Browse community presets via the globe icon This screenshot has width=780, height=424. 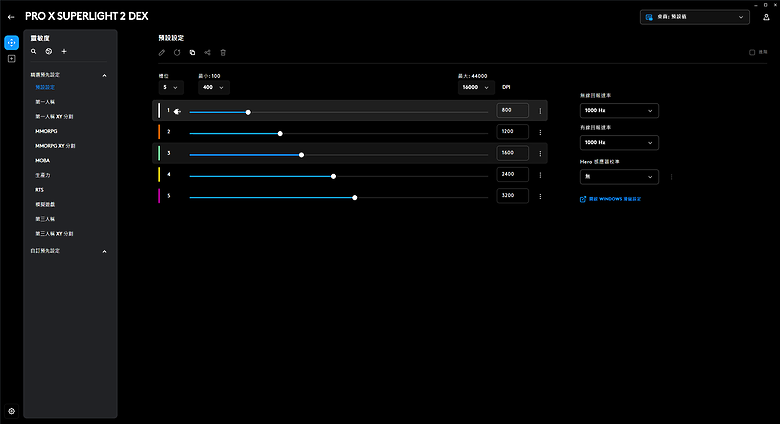point(49,51)
